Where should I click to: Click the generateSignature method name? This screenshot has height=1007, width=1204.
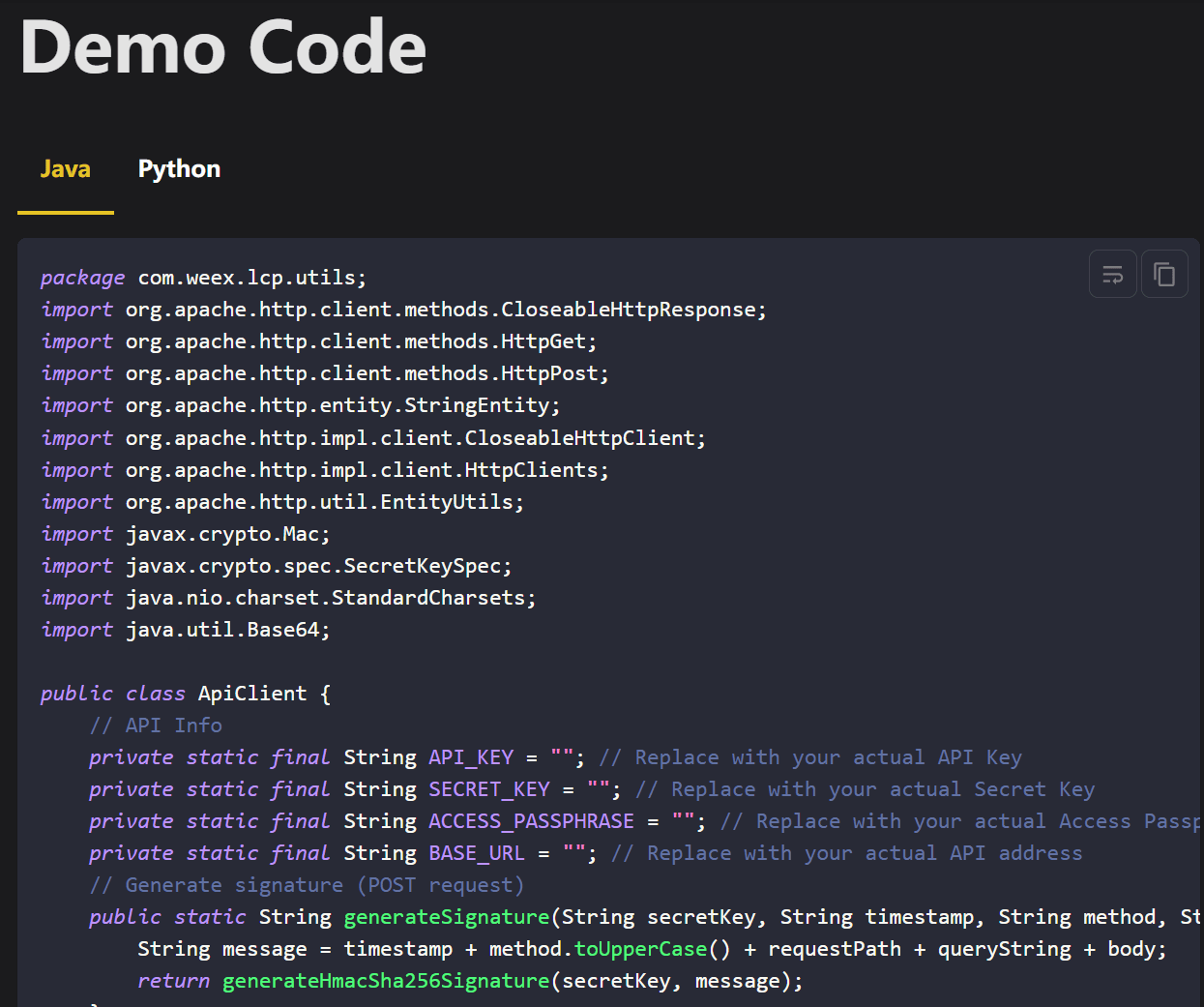pos(447,917)
